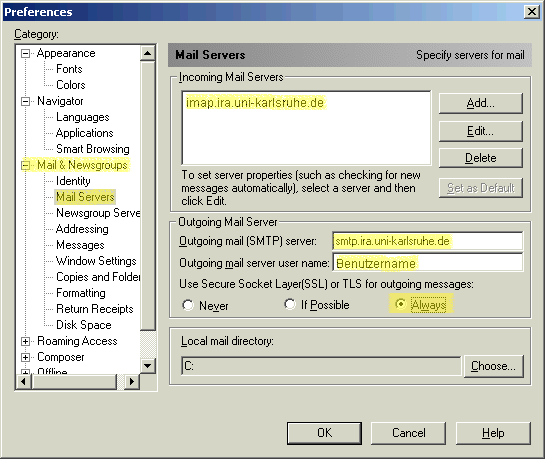Image resolution: width=545 pixels, height=459 pixels.
Task: Delete the selected incoming mail server
Action: coord(481,158)
